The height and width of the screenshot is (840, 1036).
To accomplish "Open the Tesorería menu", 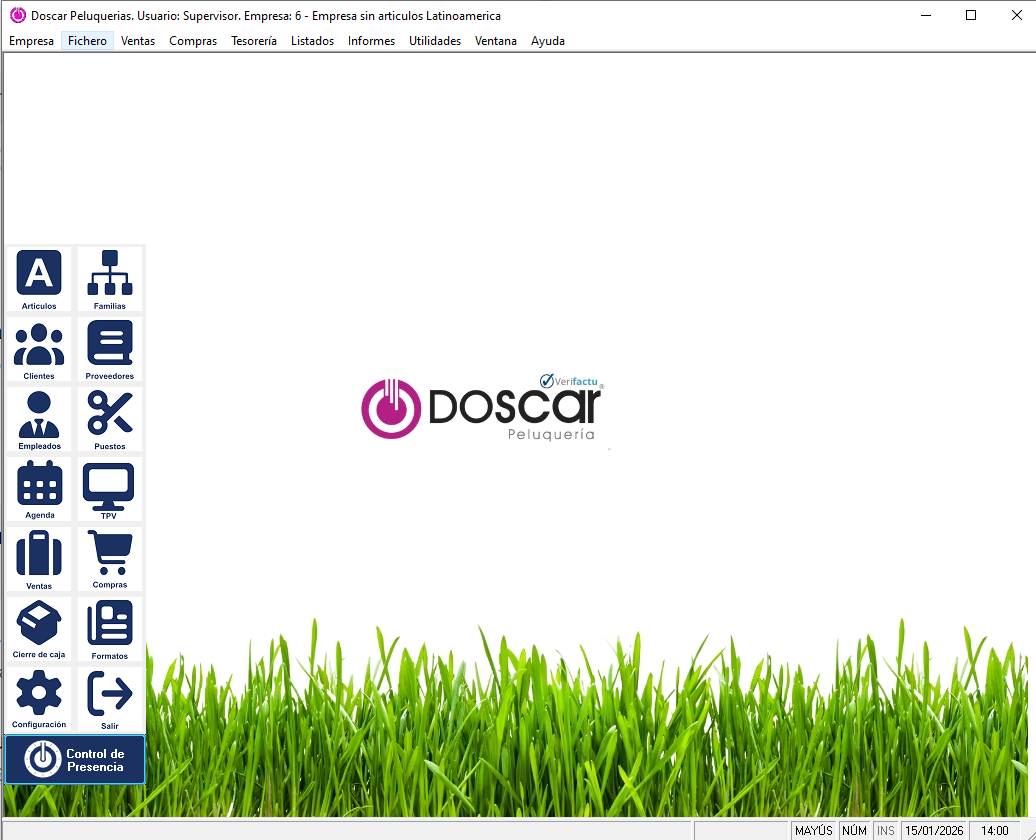I will coord(254,41).
